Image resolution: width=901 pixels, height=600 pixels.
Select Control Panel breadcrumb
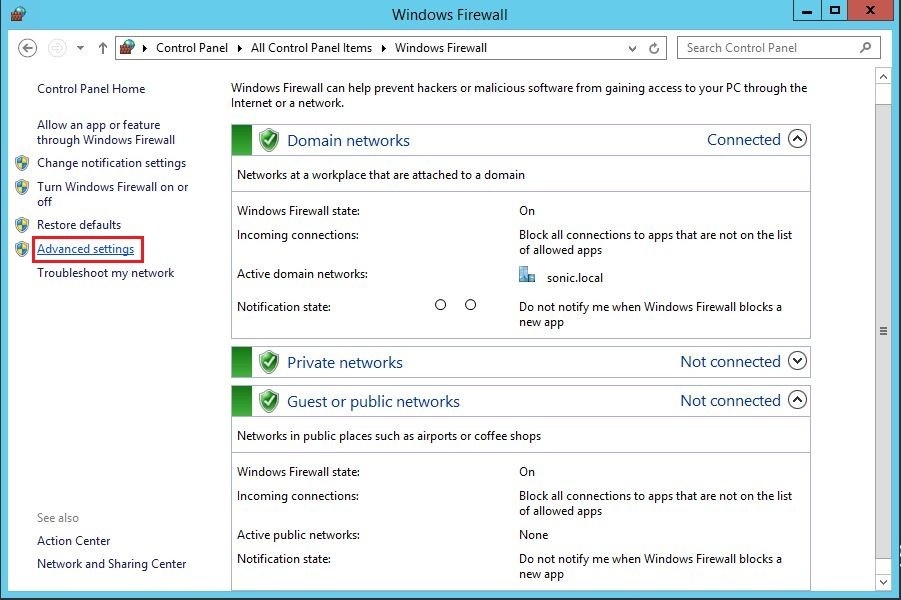pyautogui.click(x=192, y=48)
